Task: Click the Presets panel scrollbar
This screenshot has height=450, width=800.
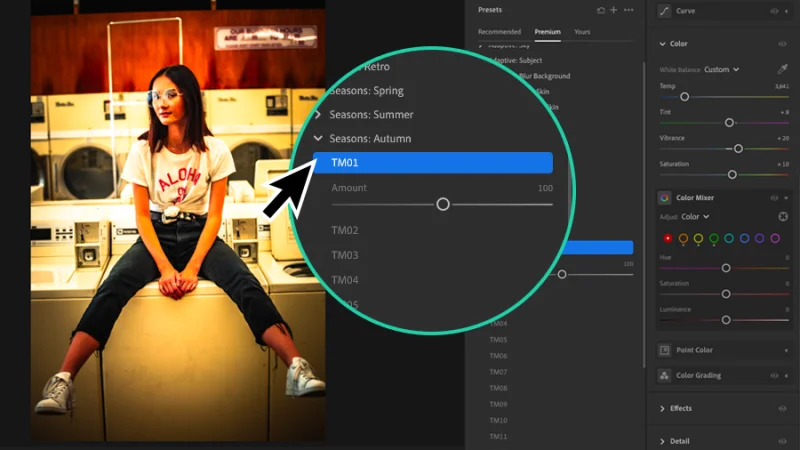Action: point(644,214)
